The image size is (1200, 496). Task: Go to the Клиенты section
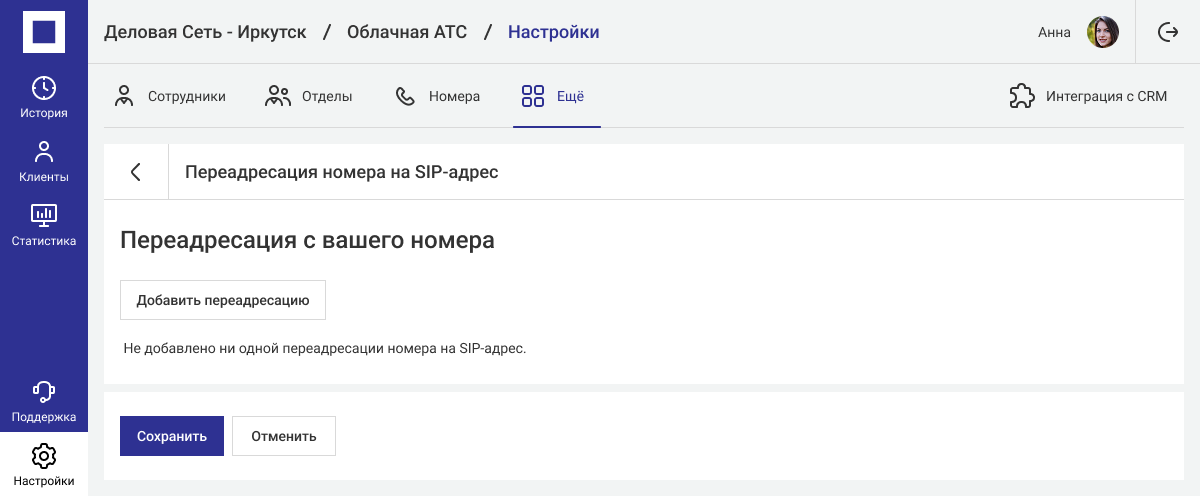click(44, 162)
